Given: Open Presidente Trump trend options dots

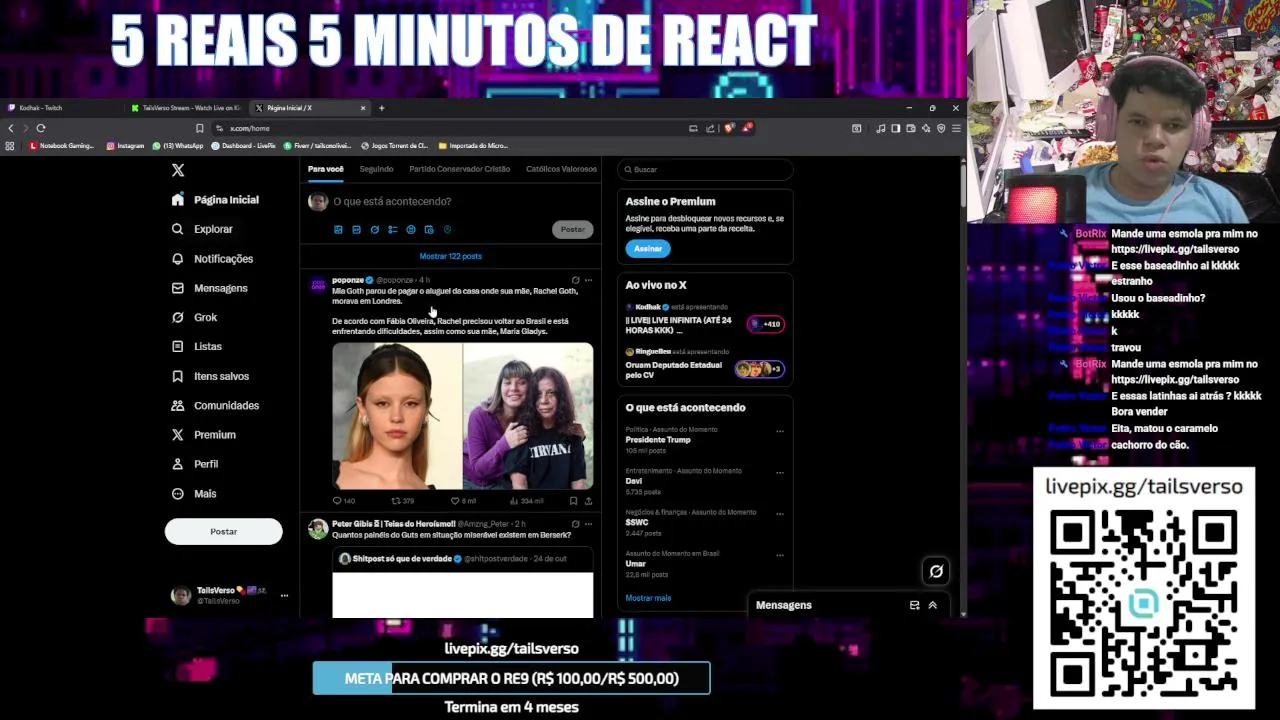Looking at the screenshot, I should point(780,431).
